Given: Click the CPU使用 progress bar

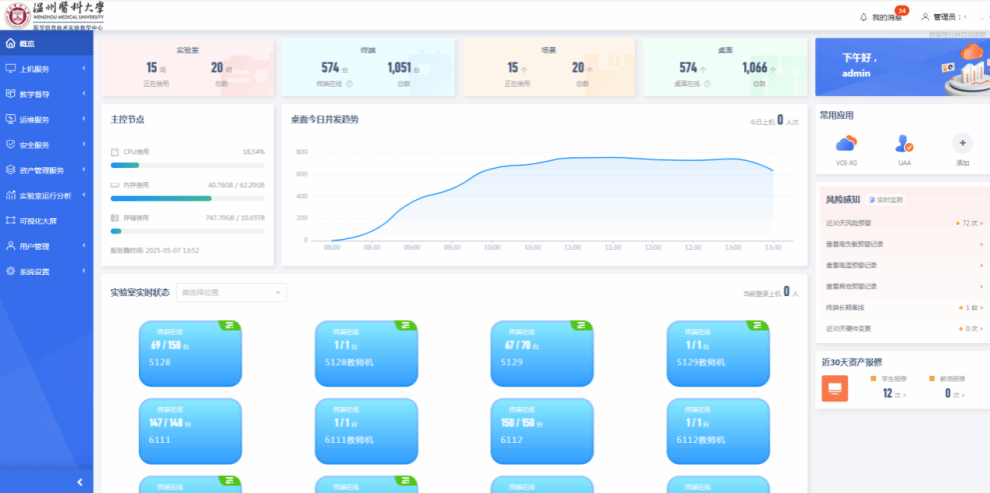Looking at the screenshot, I should click(x=188, y=165).
